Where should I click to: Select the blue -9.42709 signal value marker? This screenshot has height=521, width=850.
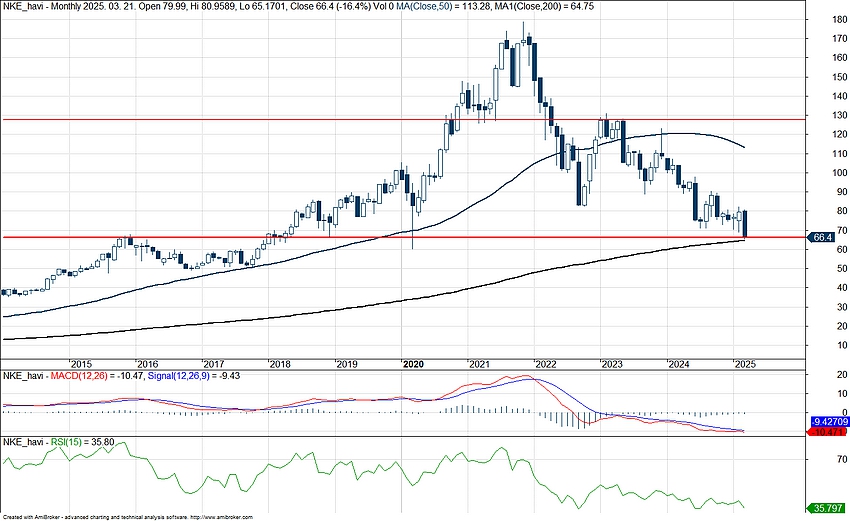point(829,421)
